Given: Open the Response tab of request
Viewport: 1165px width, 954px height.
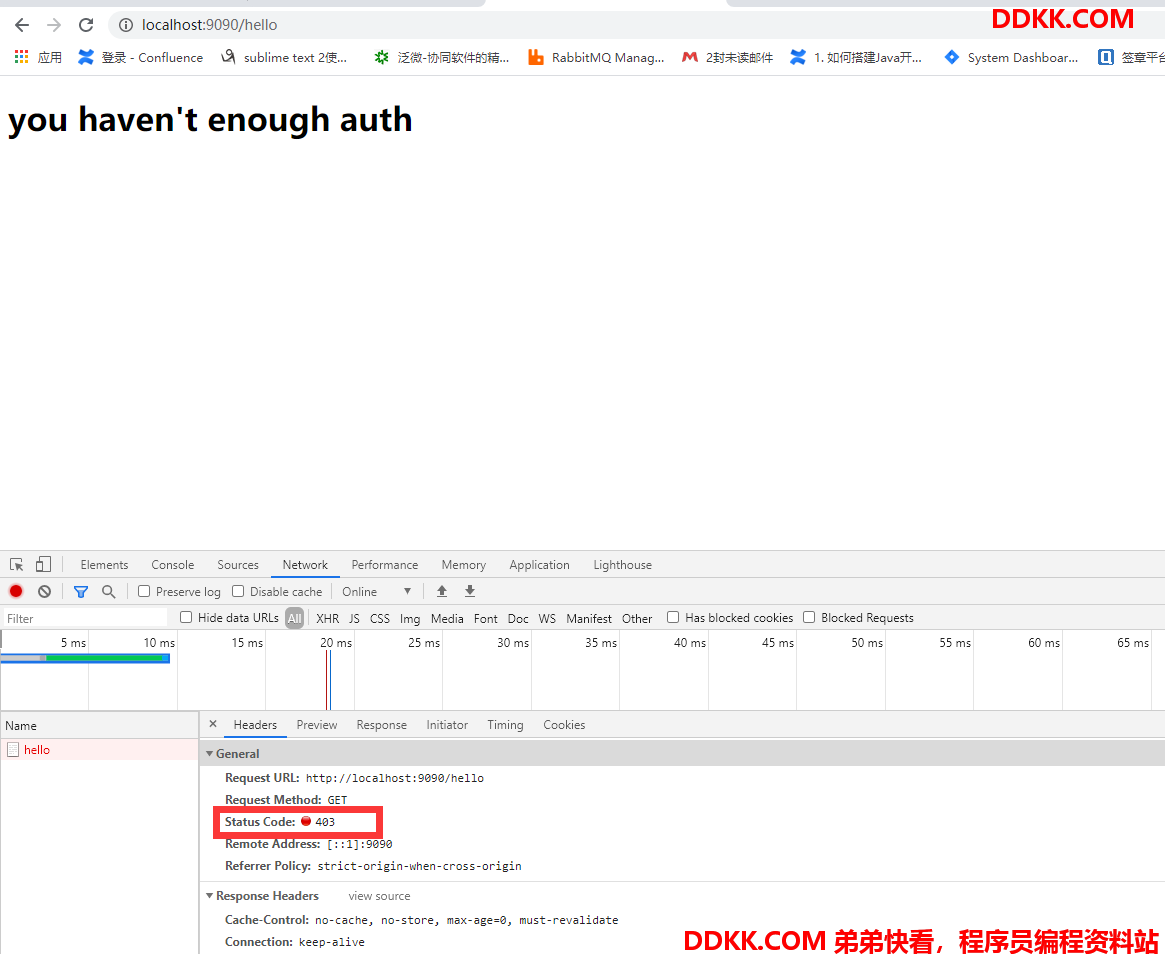Looking at the screenshot, I should click(x=381, y=725).
